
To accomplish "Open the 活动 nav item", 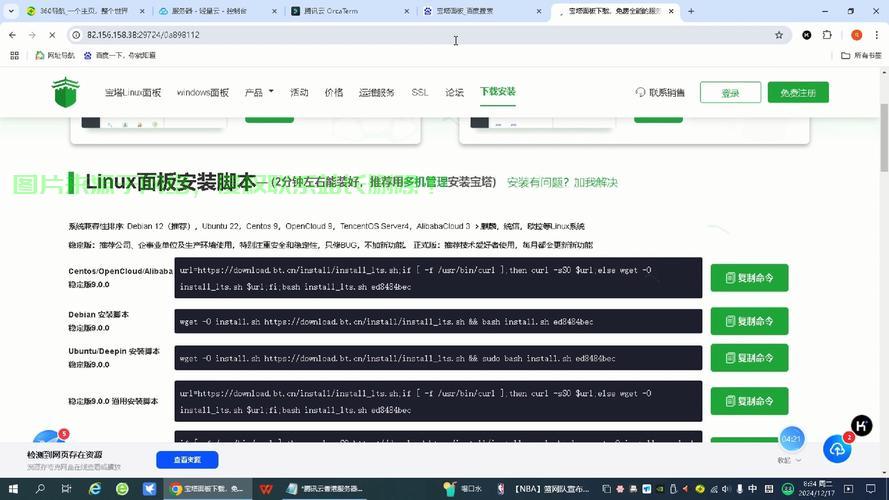I will [x=299, y=92].
